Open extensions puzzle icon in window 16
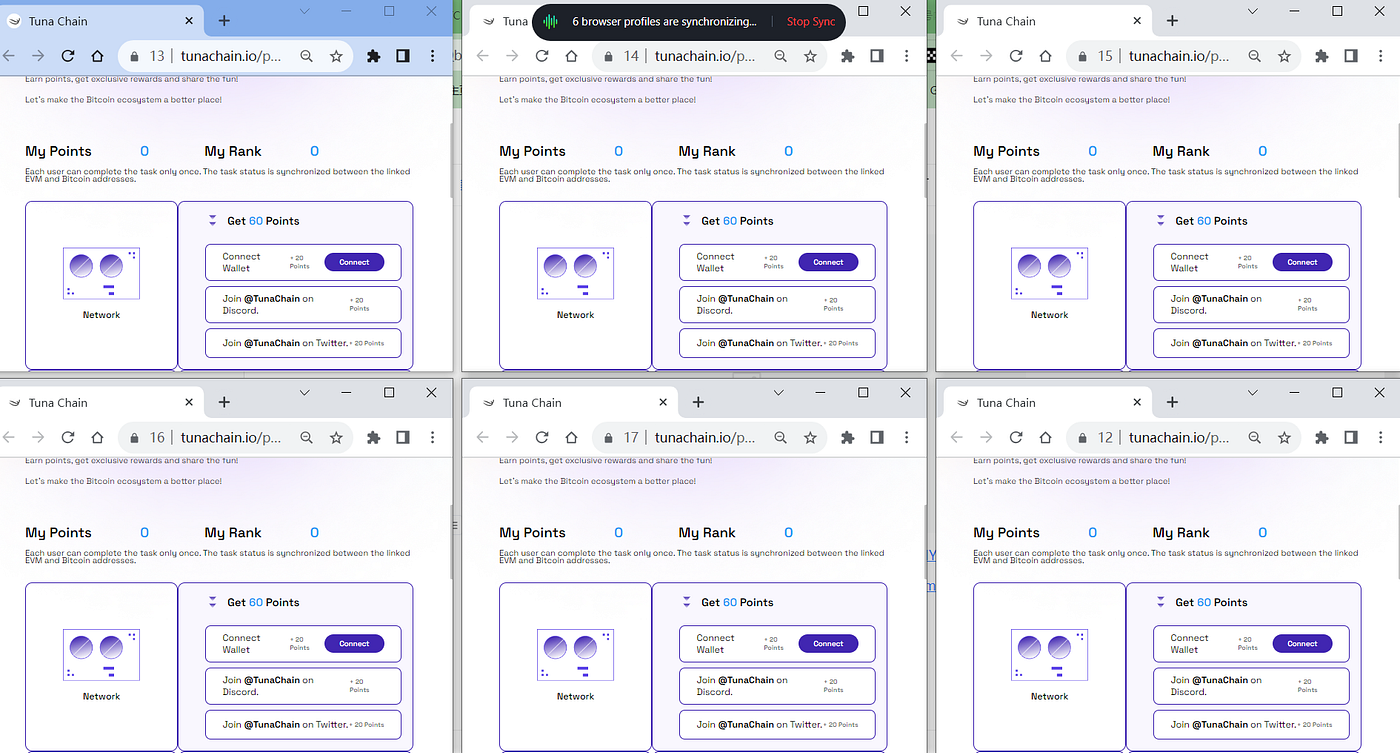1400x753 pixels. pos(374,437)
